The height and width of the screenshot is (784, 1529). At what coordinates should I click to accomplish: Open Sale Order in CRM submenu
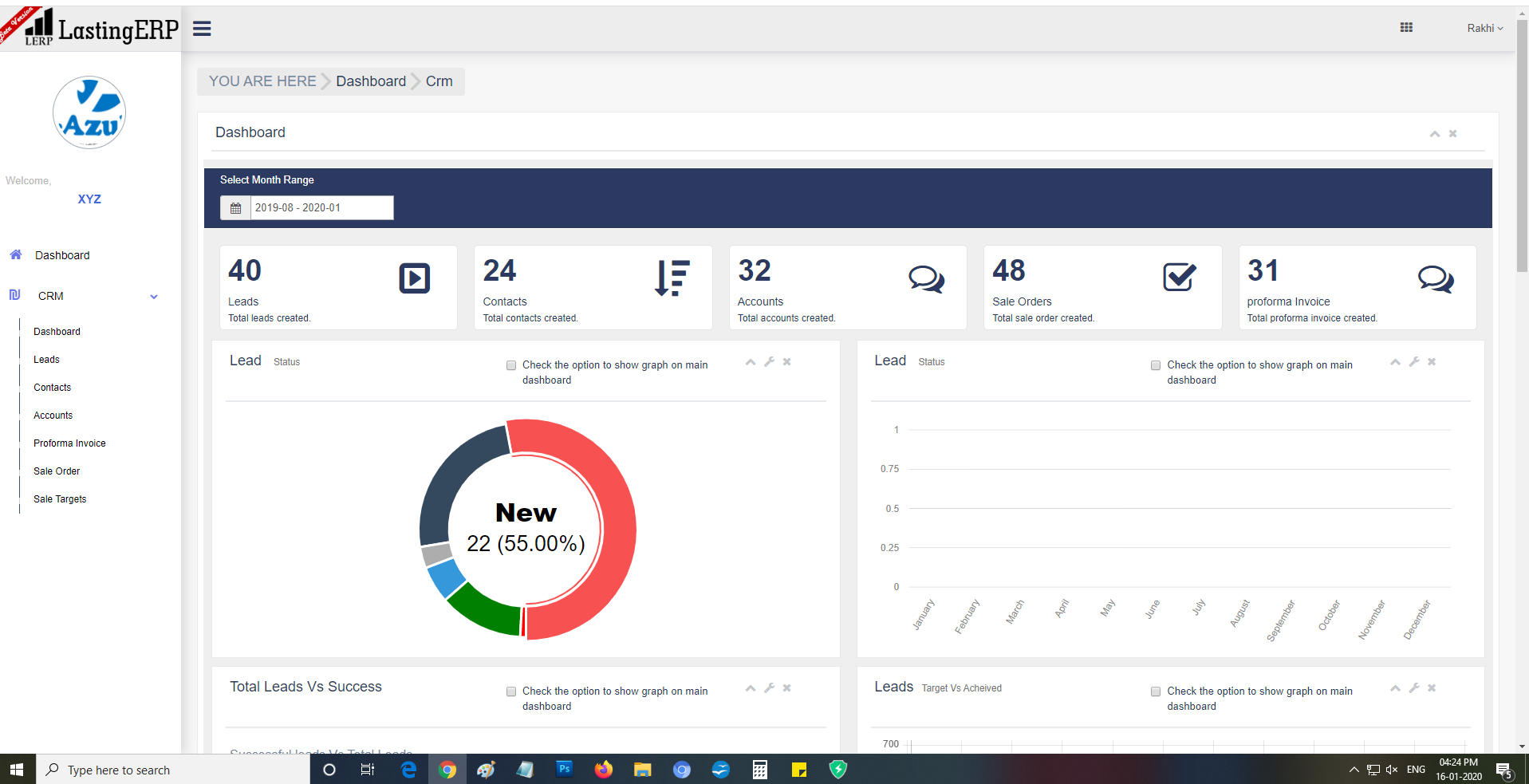pos(57,471)
